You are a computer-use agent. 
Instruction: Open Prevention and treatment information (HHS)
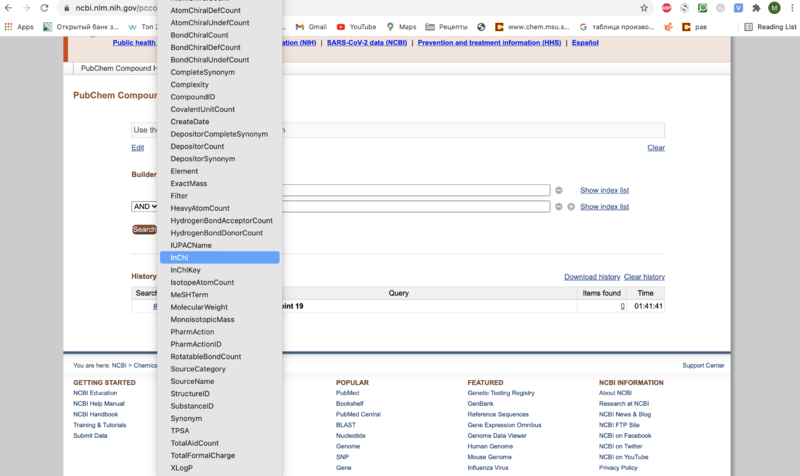click(489, 43)
